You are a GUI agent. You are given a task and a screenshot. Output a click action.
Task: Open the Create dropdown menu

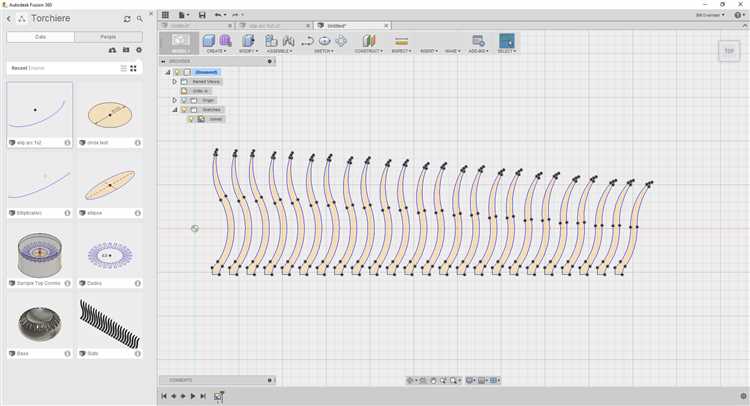click(x=216, y=51)
